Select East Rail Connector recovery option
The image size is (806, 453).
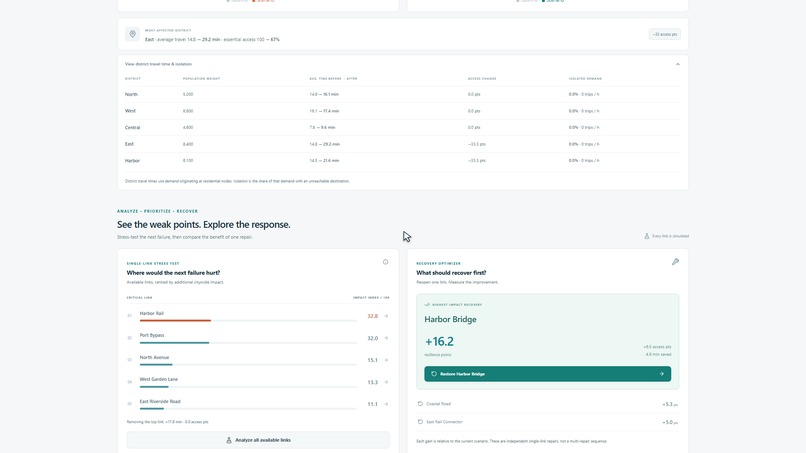coord(547,422)
